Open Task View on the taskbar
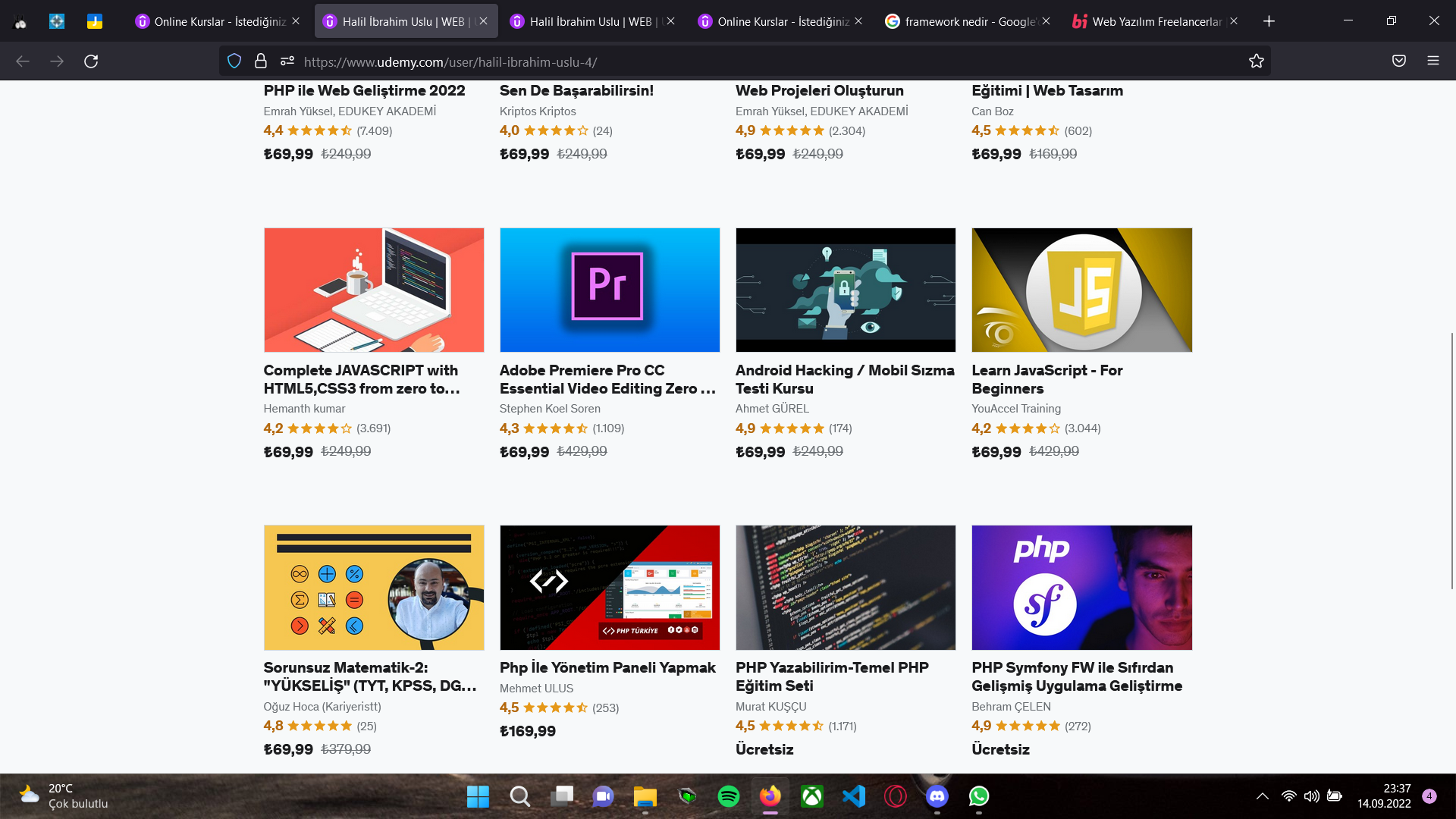 click(x=562, y=796)
